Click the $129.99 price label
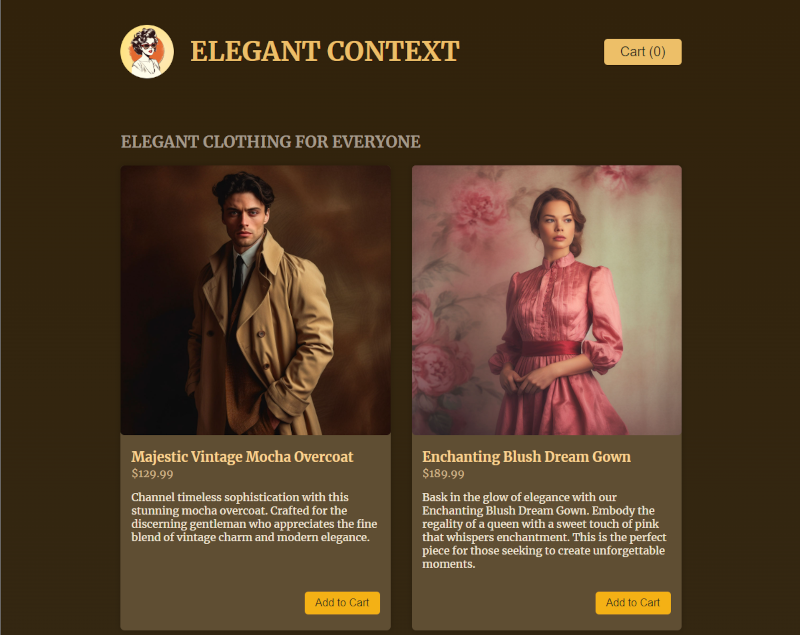Screen dimensions: 800x635 [x=152, y=473]
